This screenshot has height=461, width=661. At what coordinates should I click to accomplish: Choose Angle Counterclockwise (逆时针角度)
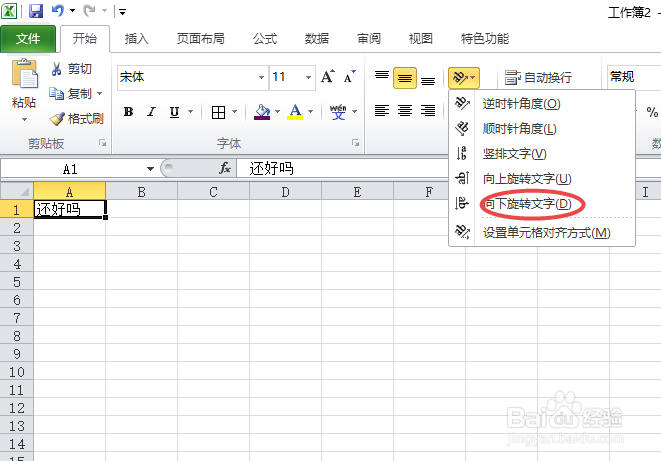click(542, 103)
